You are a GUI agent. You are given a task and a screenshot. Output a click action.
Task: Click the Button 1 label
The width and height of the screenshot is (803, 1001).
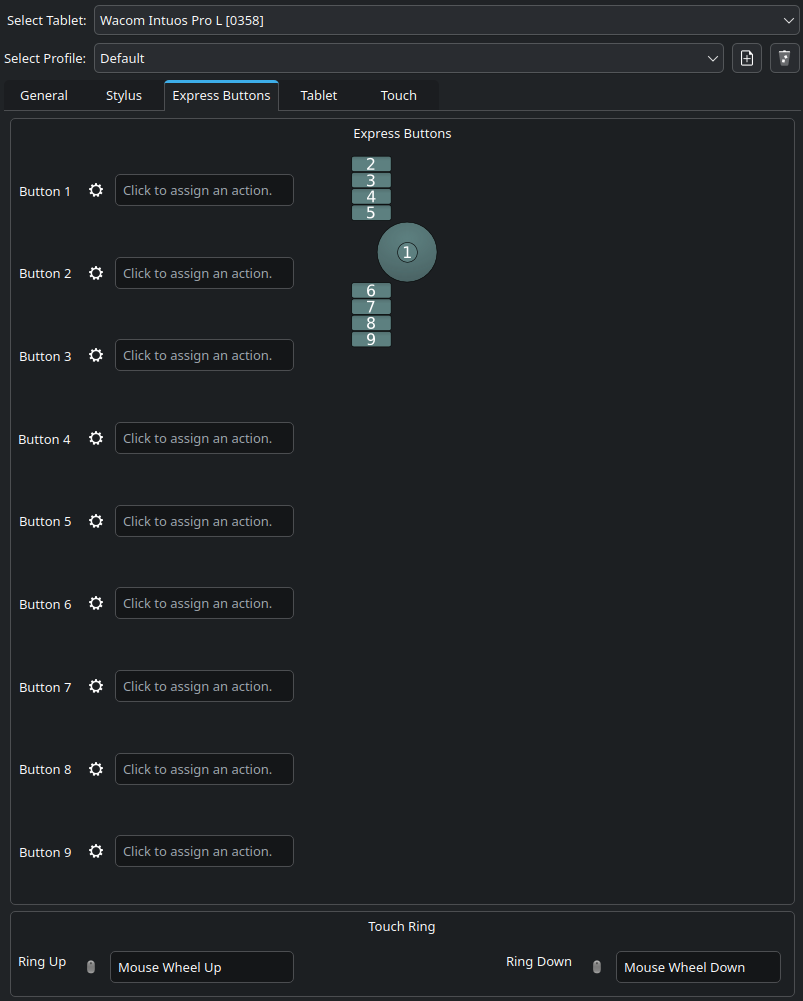(x=45, y=191)
